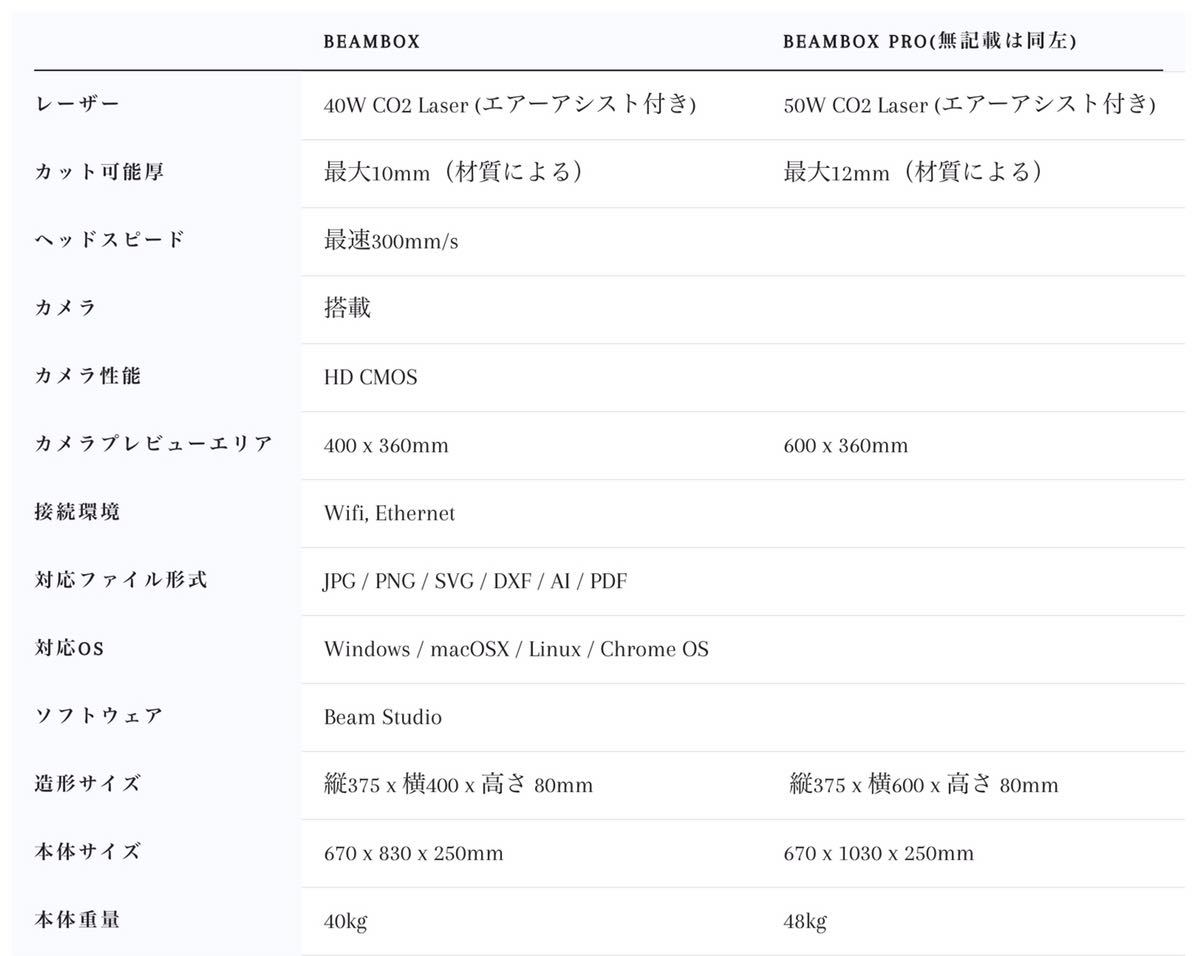Click the BEAMBOX column header
This screenshot has width=1200, height=956.
click(372, 42)
